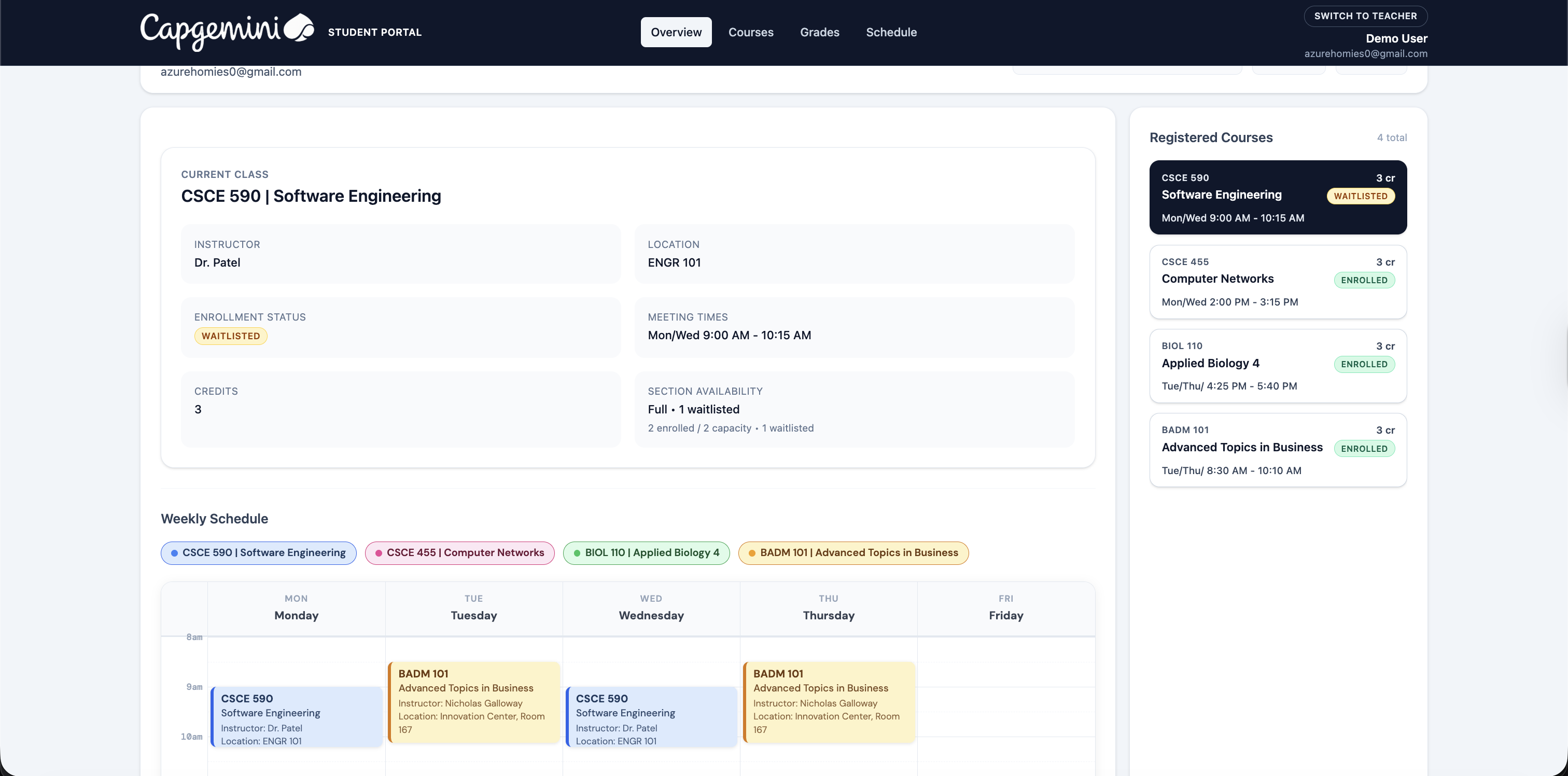Open the Overview tab
Viewport: 1568px width, 776px height.
[676, 32]
